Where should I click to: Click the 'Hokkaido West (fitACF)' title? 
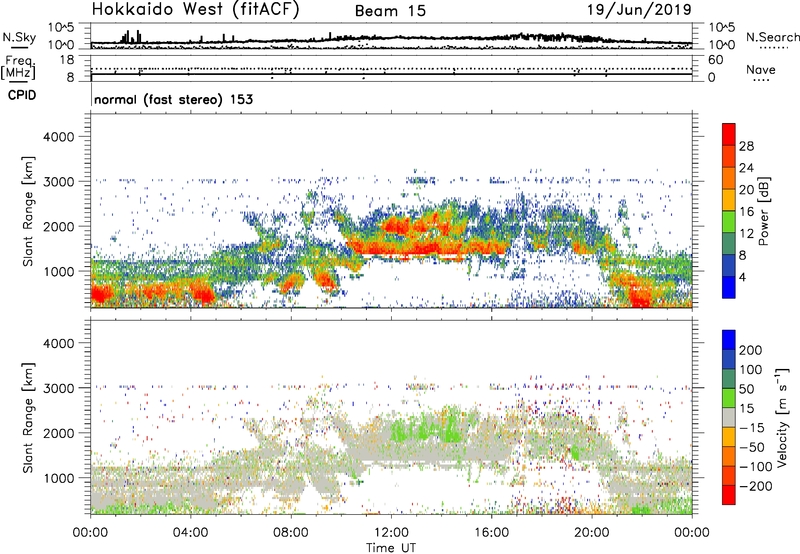195,9
